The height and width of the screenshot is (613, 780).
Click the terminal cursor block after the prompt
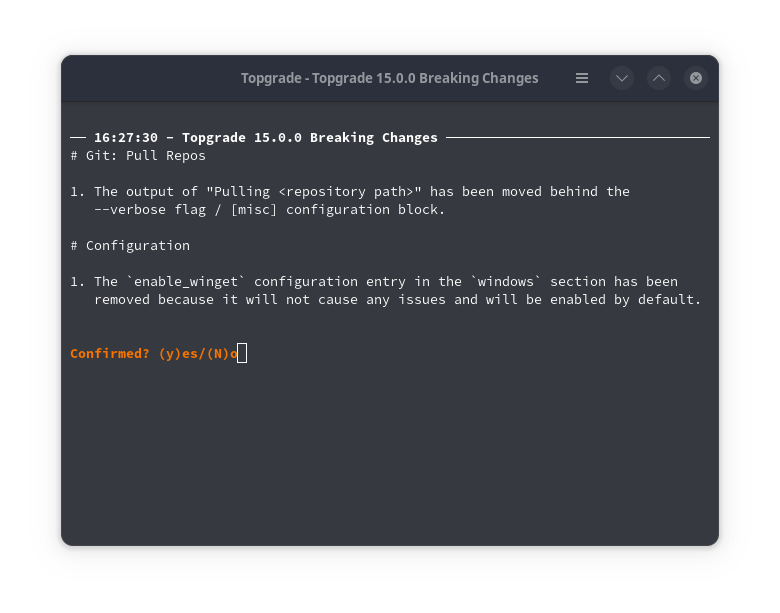[x=242, y=353]
